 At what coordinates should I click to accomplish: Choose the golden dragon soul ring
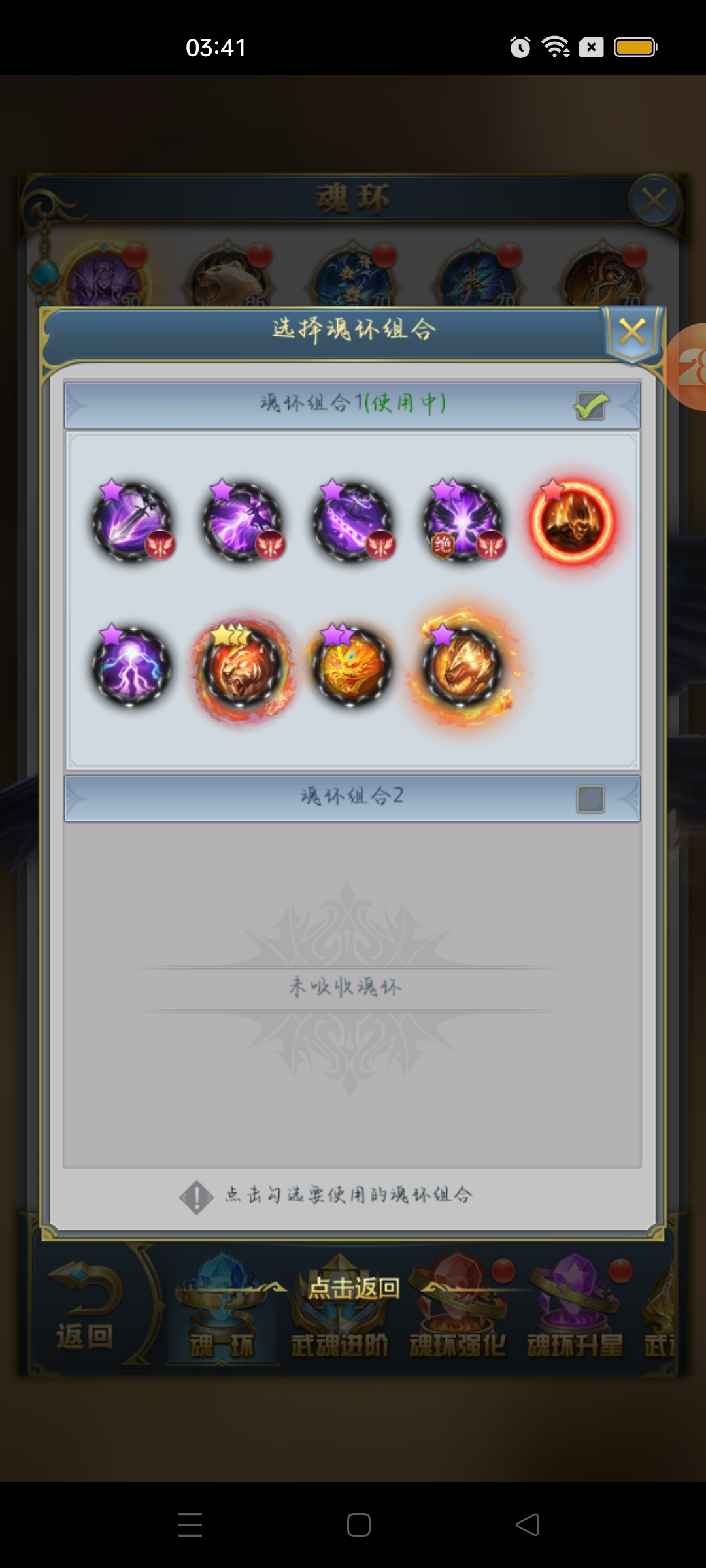coord(353,666)
